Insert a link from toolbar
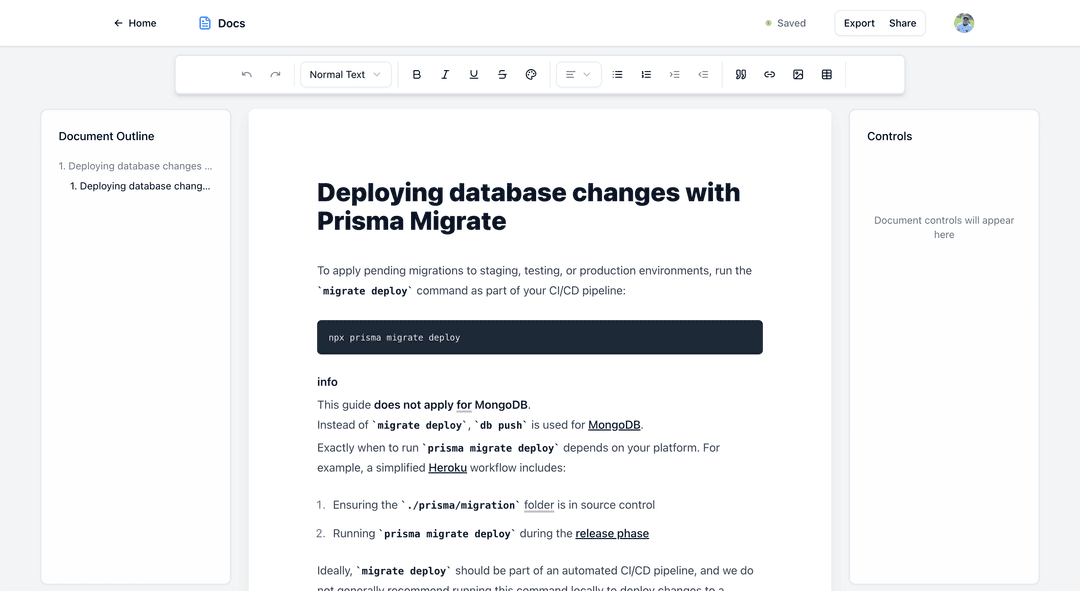 click(769, 75)
